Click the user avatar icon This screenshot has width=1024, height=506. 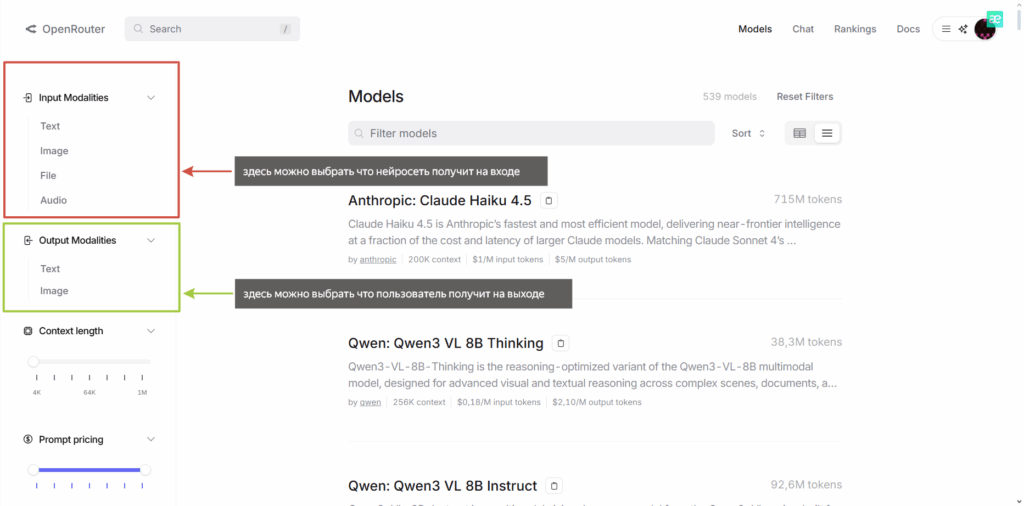[985, 29]
